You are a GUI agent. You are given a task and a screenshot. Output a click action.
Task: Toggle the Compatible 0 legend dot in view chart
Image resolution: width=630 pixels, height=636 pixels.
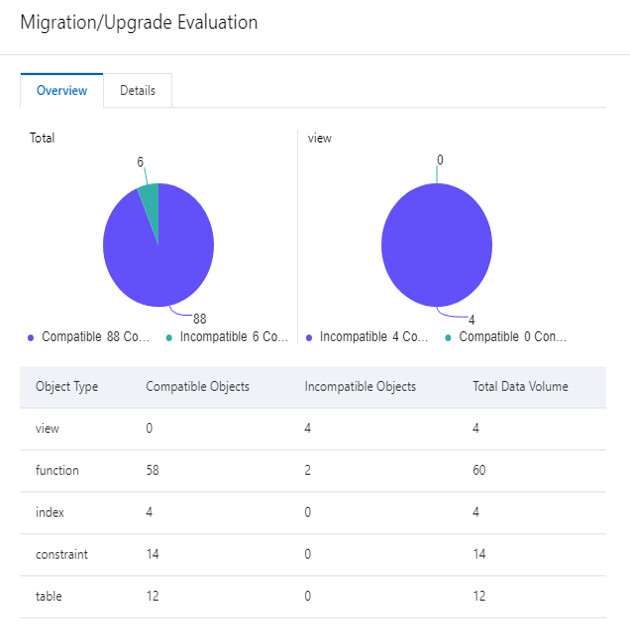coord(449,338)
